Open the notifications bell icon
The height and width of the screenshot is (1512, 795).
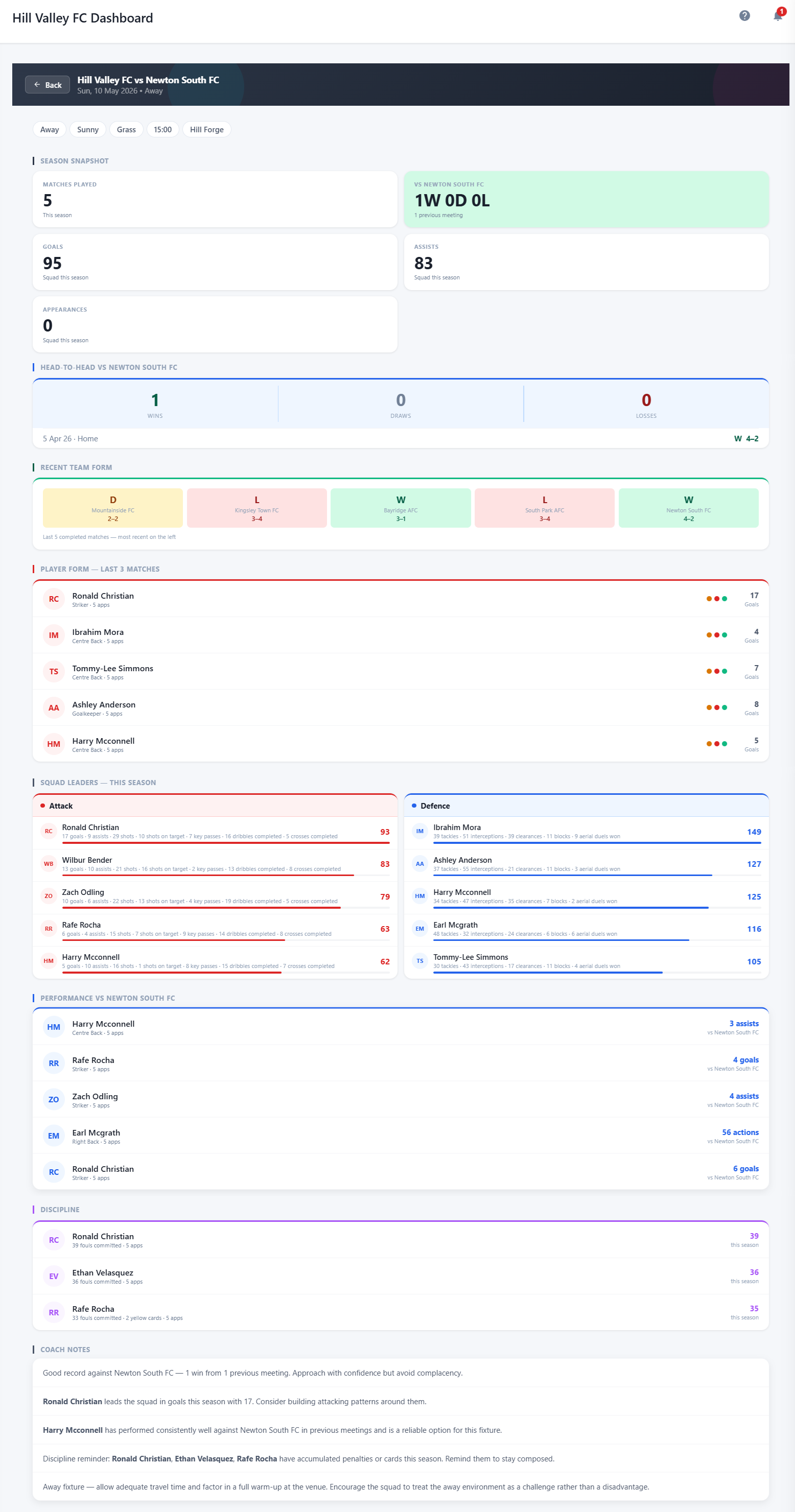778,16
